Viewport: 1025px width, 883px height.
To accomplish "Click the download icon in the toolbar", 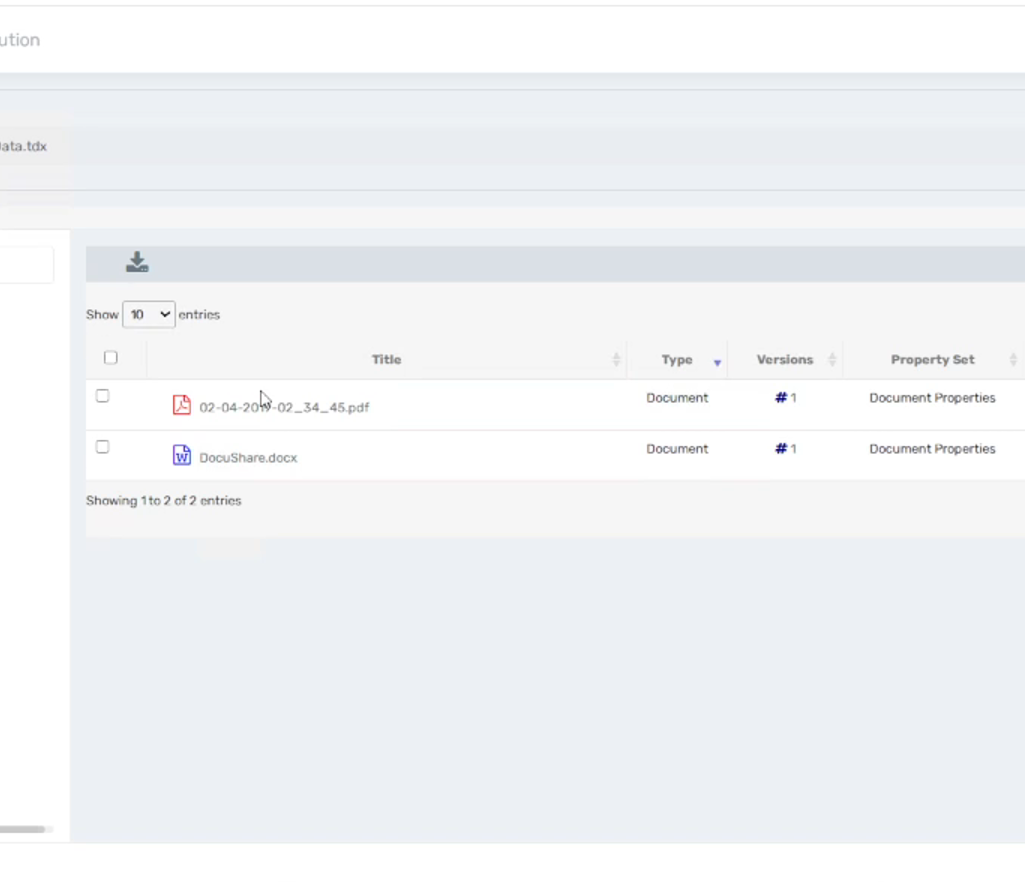I will click(137, 262).
